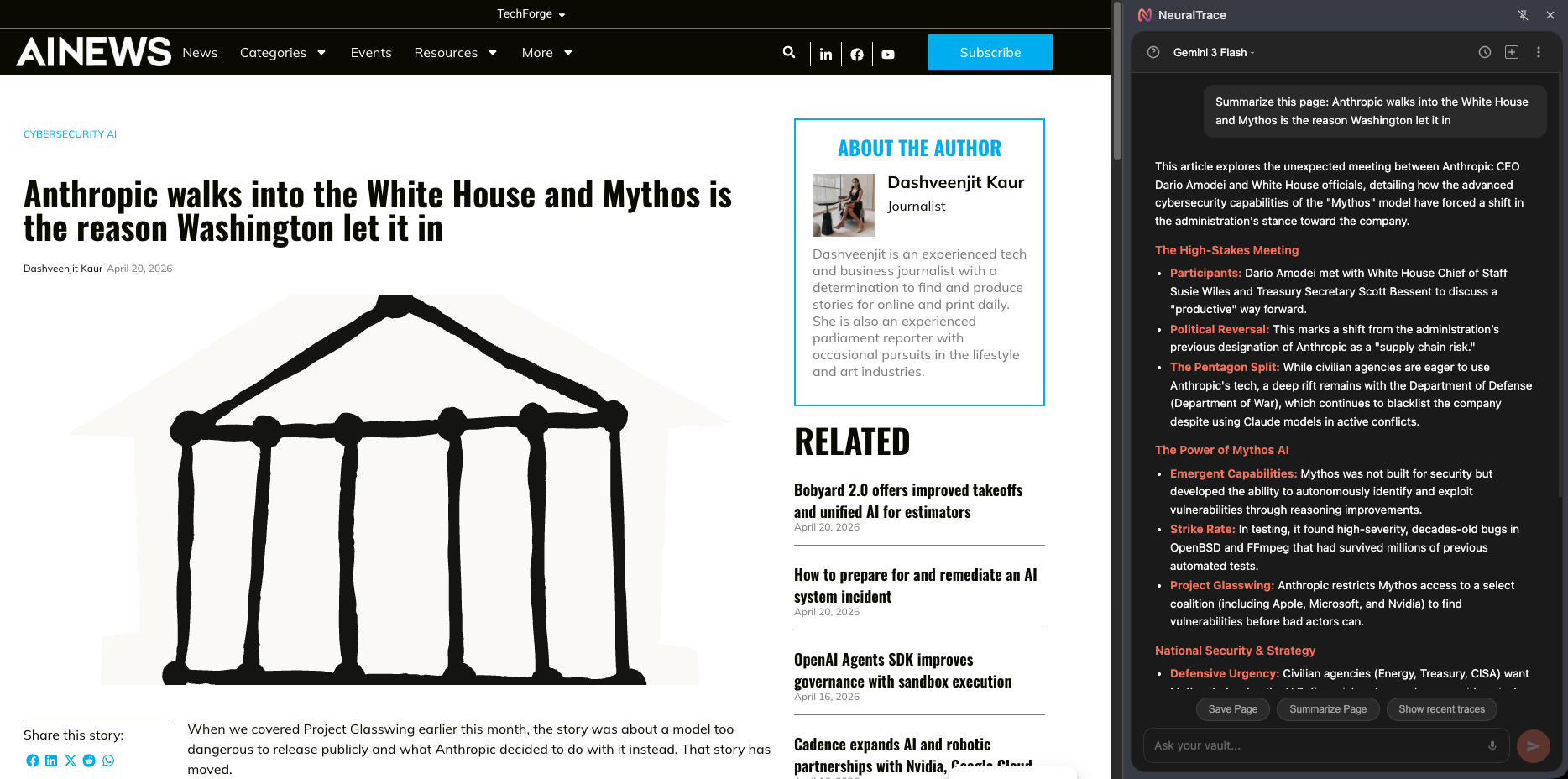Viewport: 1568px width, 779px height.
Task: Open author name in About the Author box
Action: [955, 182]
